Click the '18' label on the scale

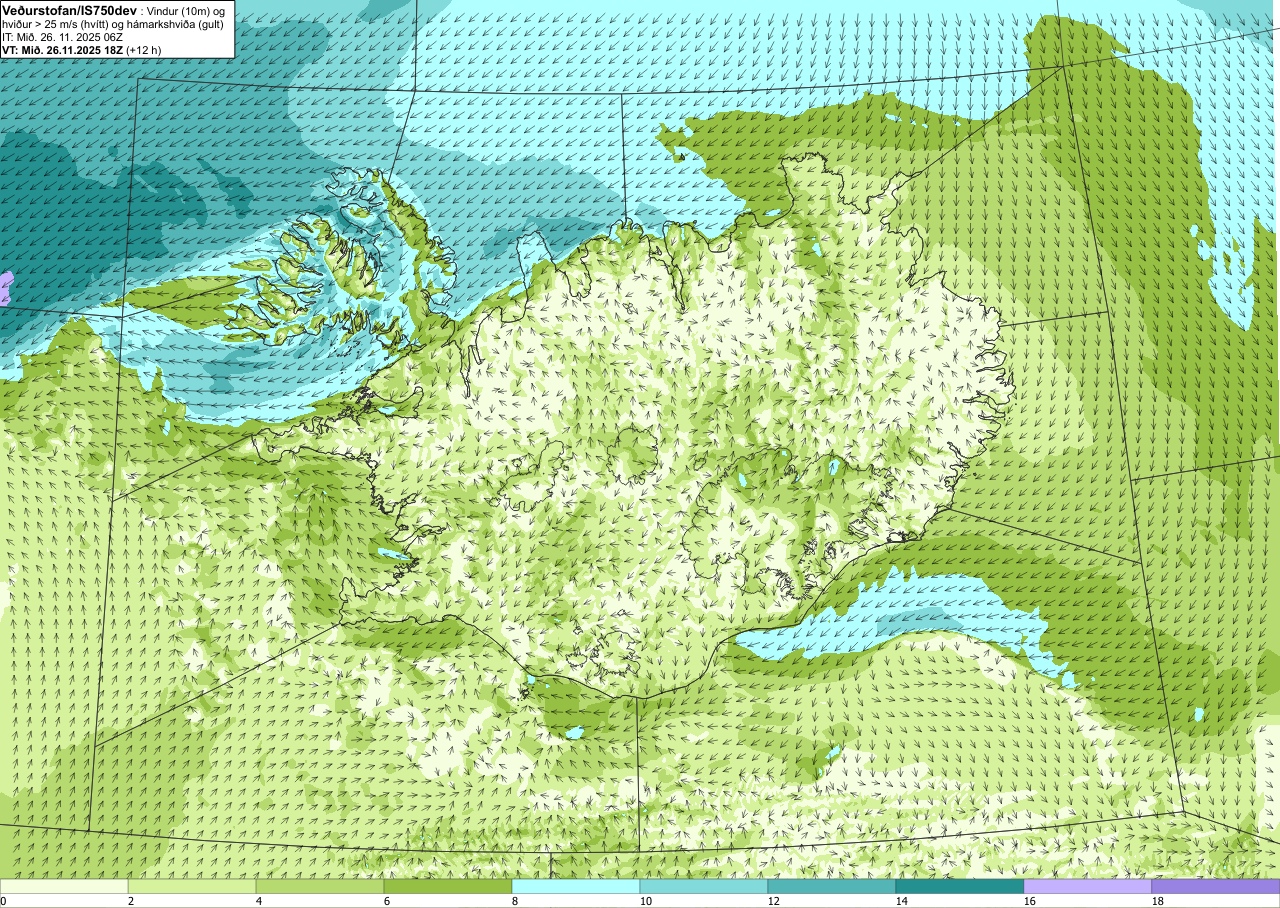(x=1158, y=901)
